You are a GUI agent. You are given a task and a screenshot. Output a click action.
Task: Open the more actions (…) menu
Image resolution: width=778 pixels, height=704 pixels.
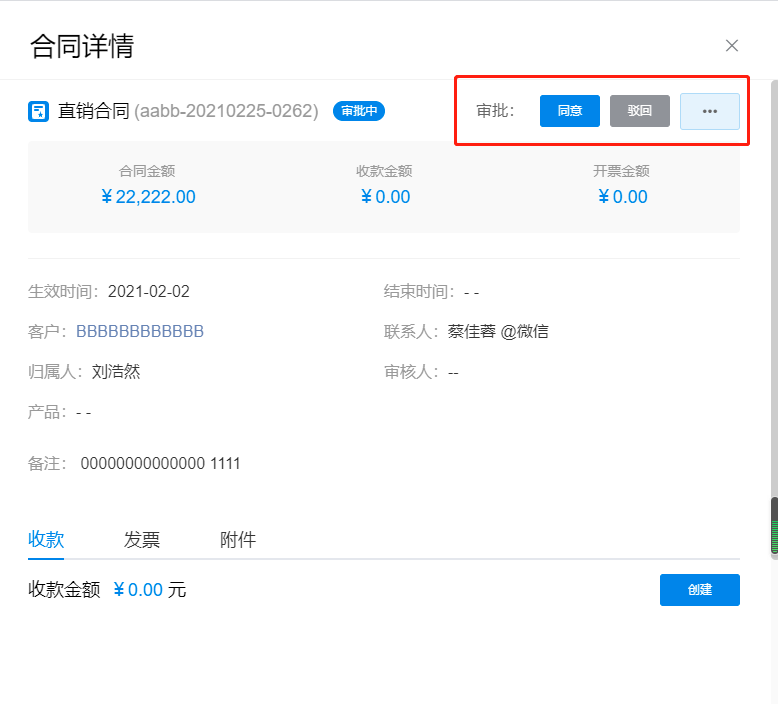[x=709, y=111]
